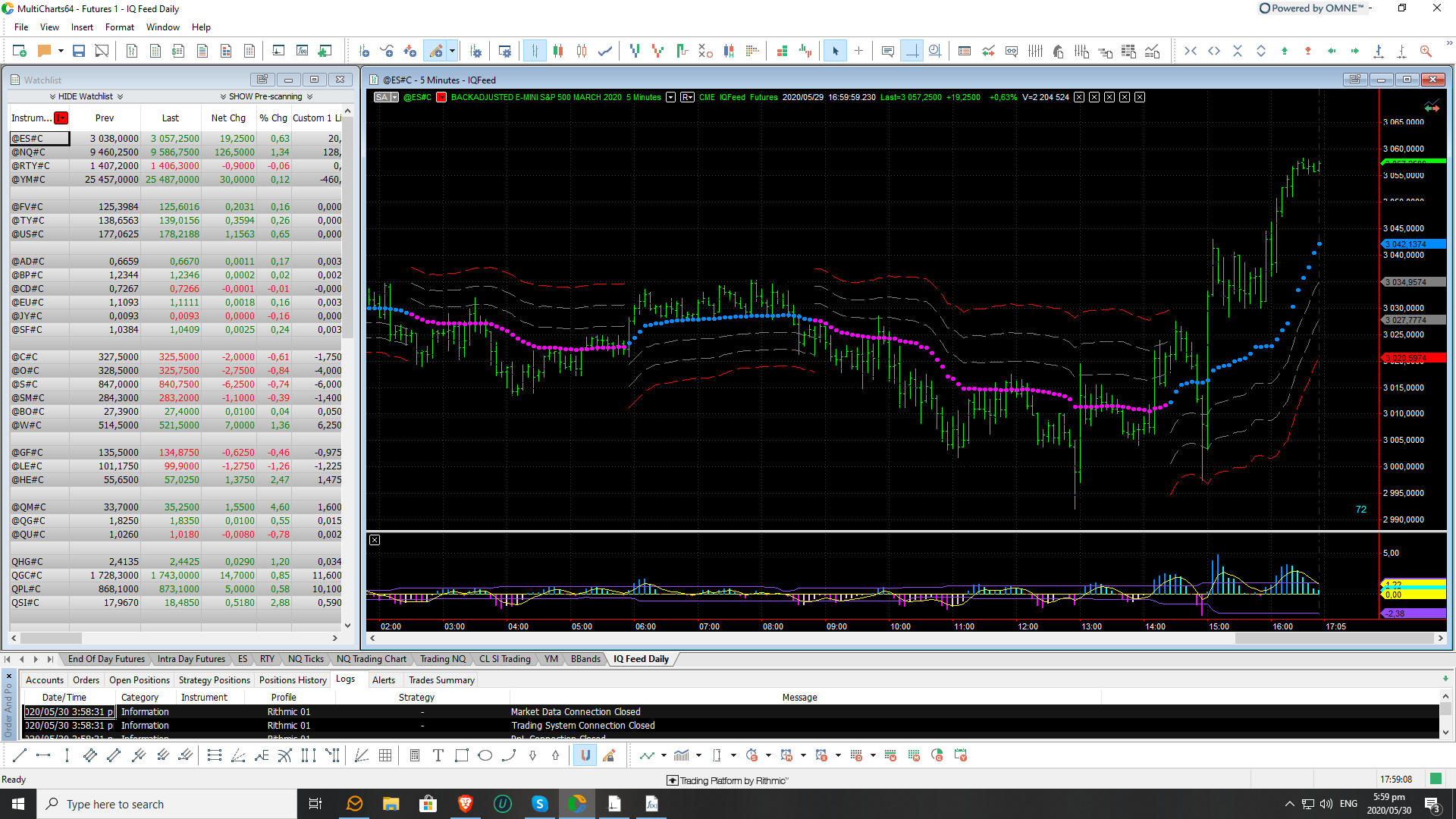Click the Windows search box
This screenshot has height=819, width=1456.
tap(167, 804)
